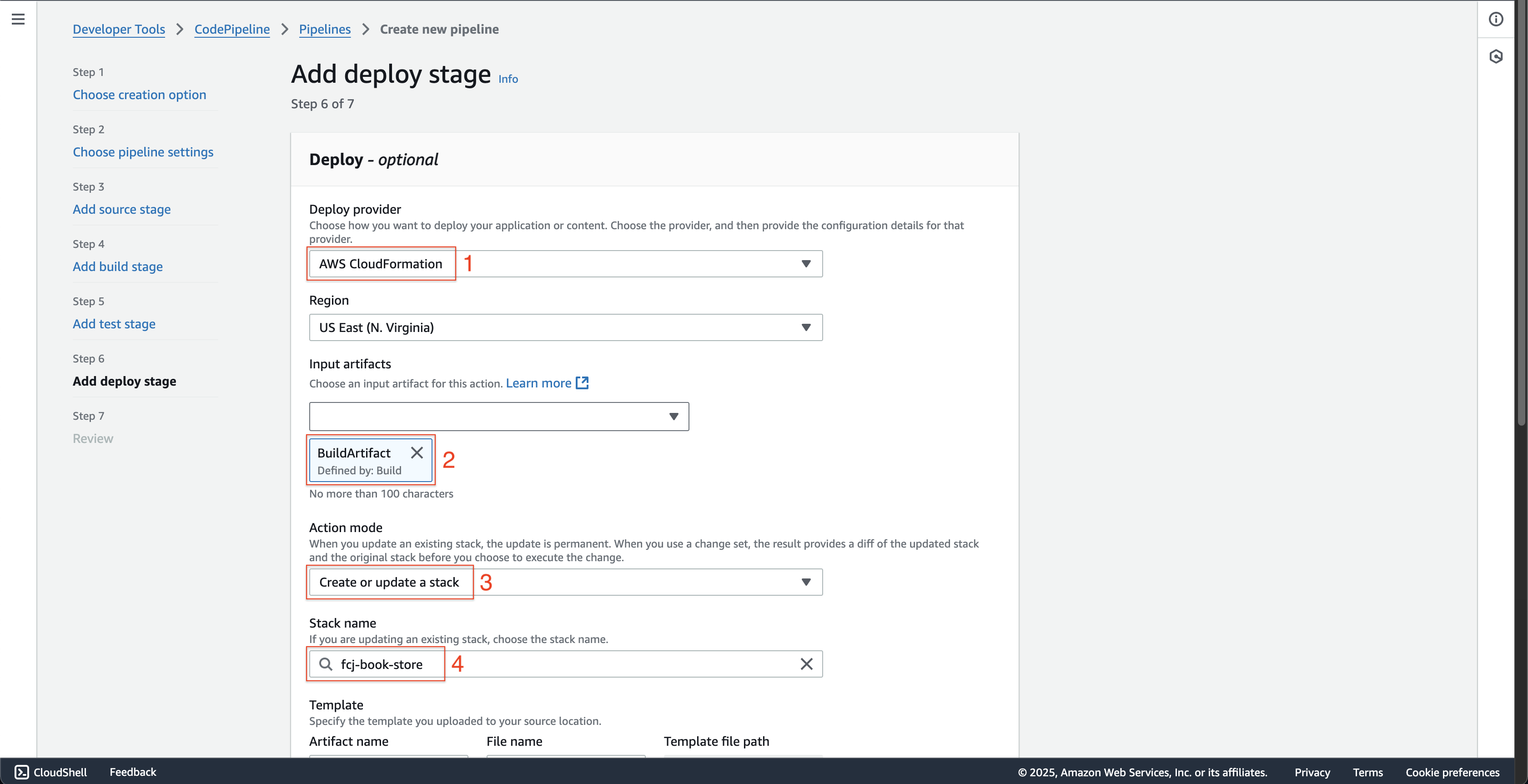Click the 'No more than 100 characters' hint

coord(381,493)
